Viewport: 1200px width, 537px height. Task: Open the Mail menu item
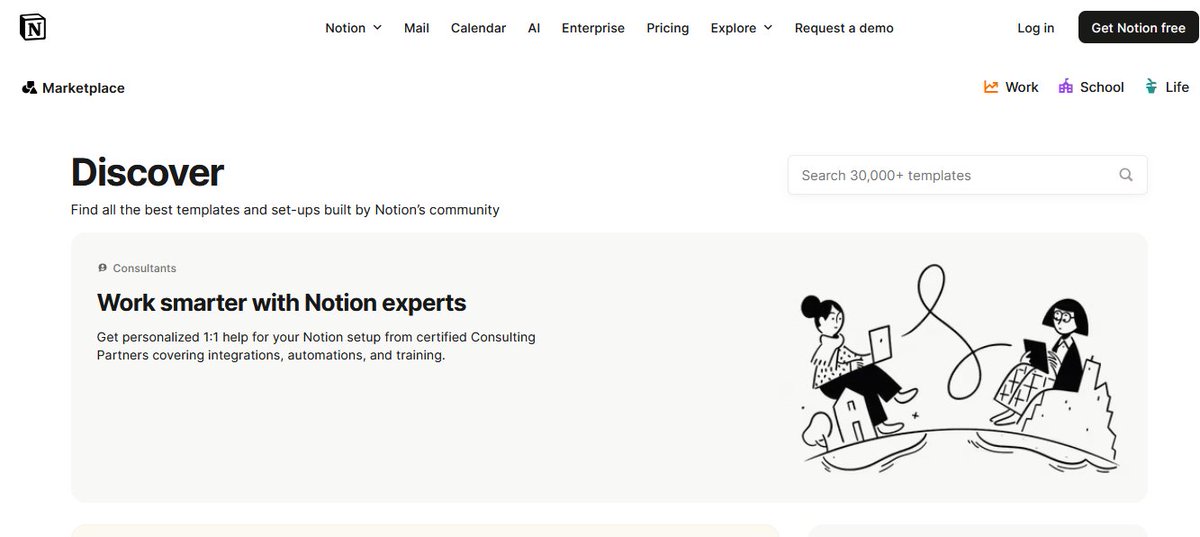(417, 28)
